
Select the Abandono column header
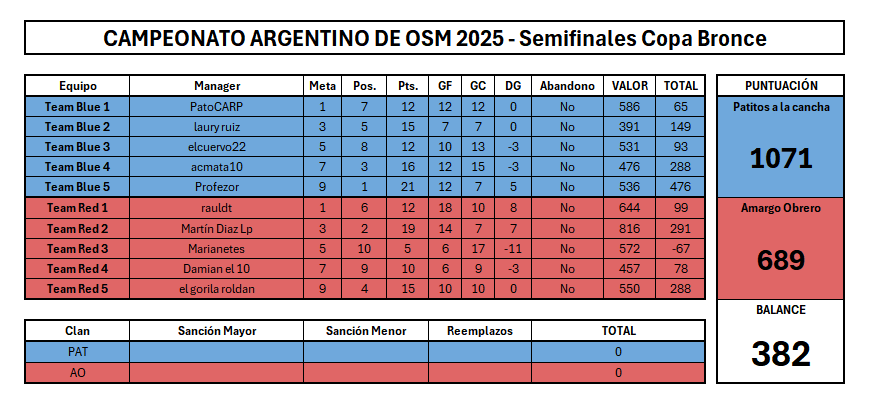pyautogui.click(x=567, y=86)
